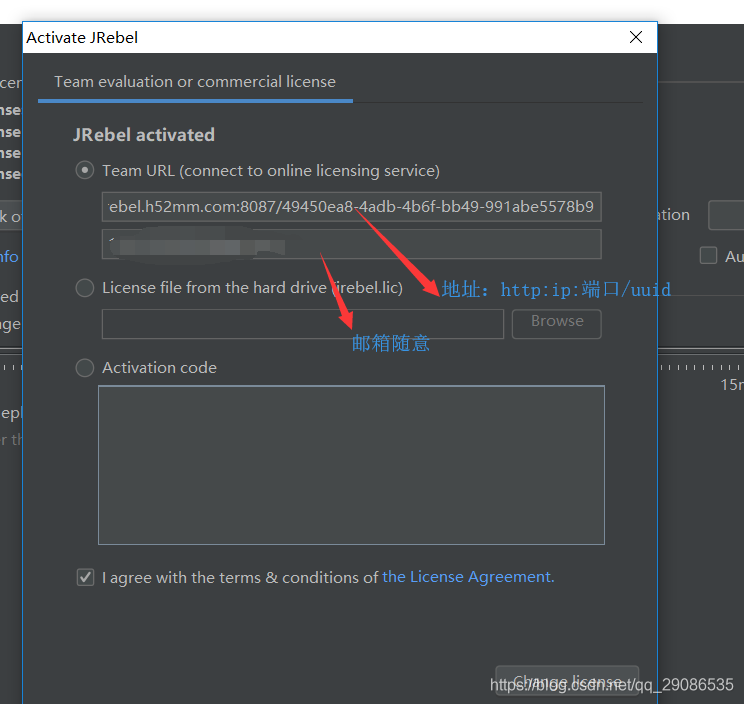Close the Activate JRebel dialog
Viewport: 744px width, 704px height.
(636, 37)
